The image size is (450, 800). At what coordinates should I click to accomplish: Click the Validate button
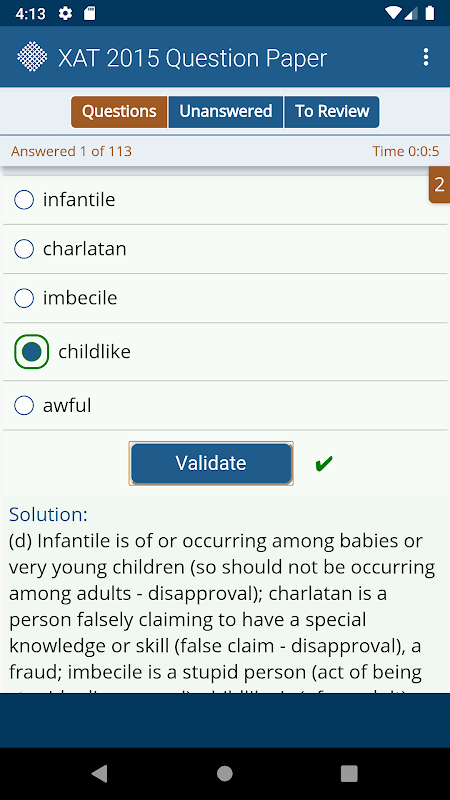pyautogui.click(x=211, y=463)
